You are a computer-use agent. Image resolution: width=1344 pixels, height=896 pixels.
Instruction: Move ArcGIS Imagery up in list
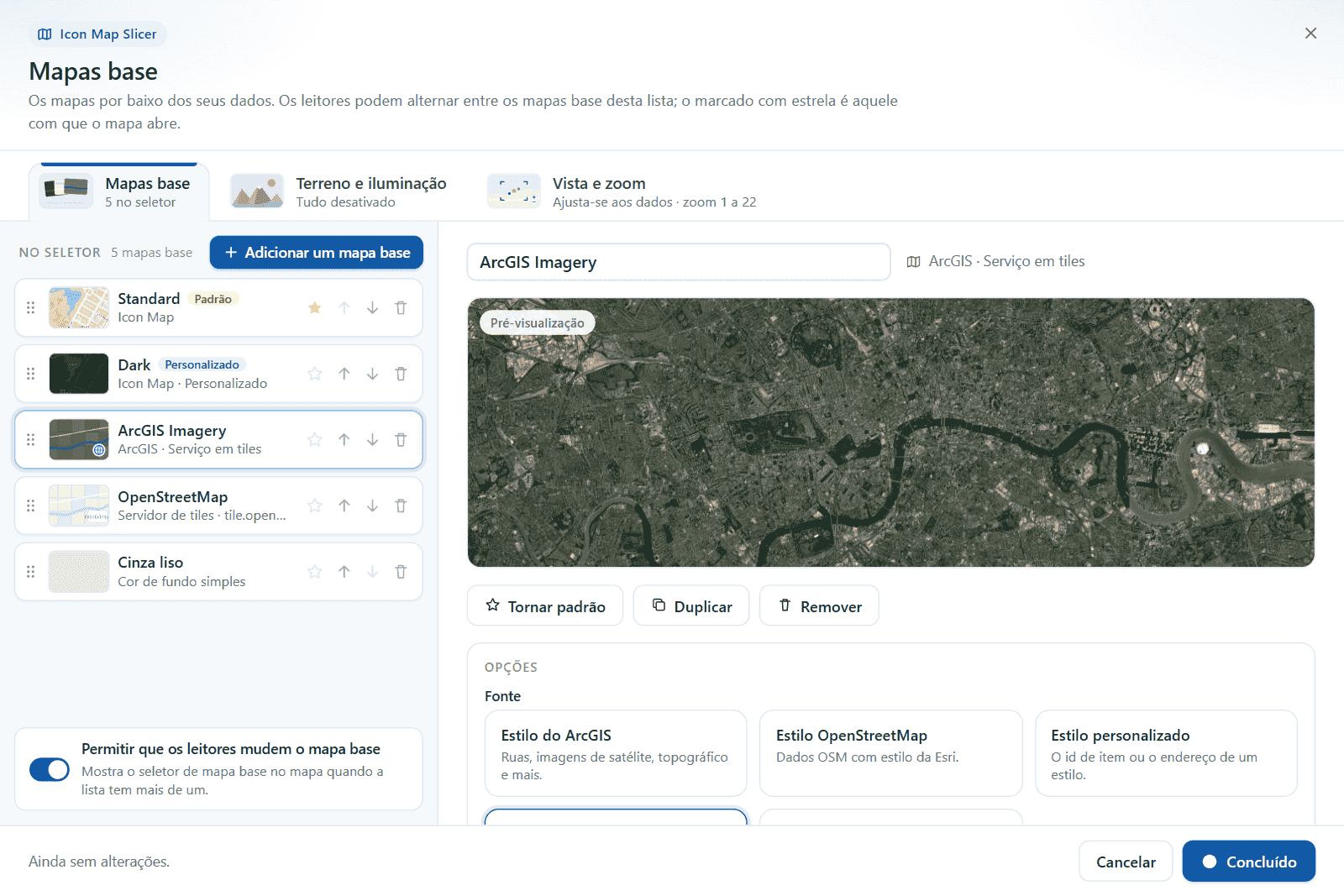344,439
